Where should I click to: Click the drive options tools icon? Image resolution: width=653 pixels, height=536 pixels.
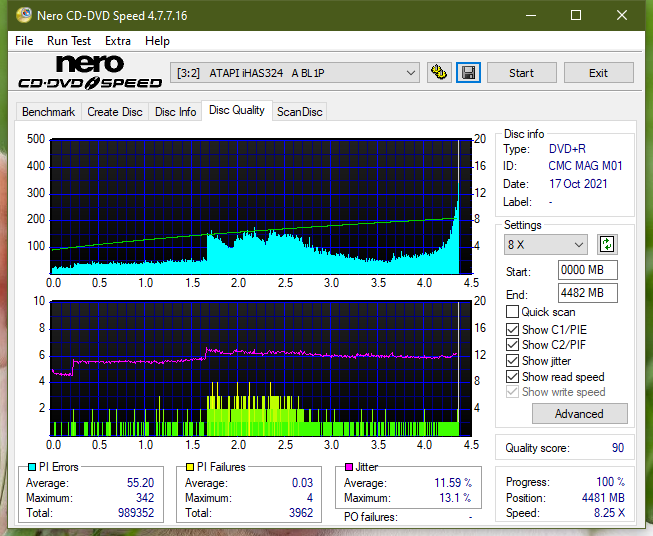[x=439, y=73]
